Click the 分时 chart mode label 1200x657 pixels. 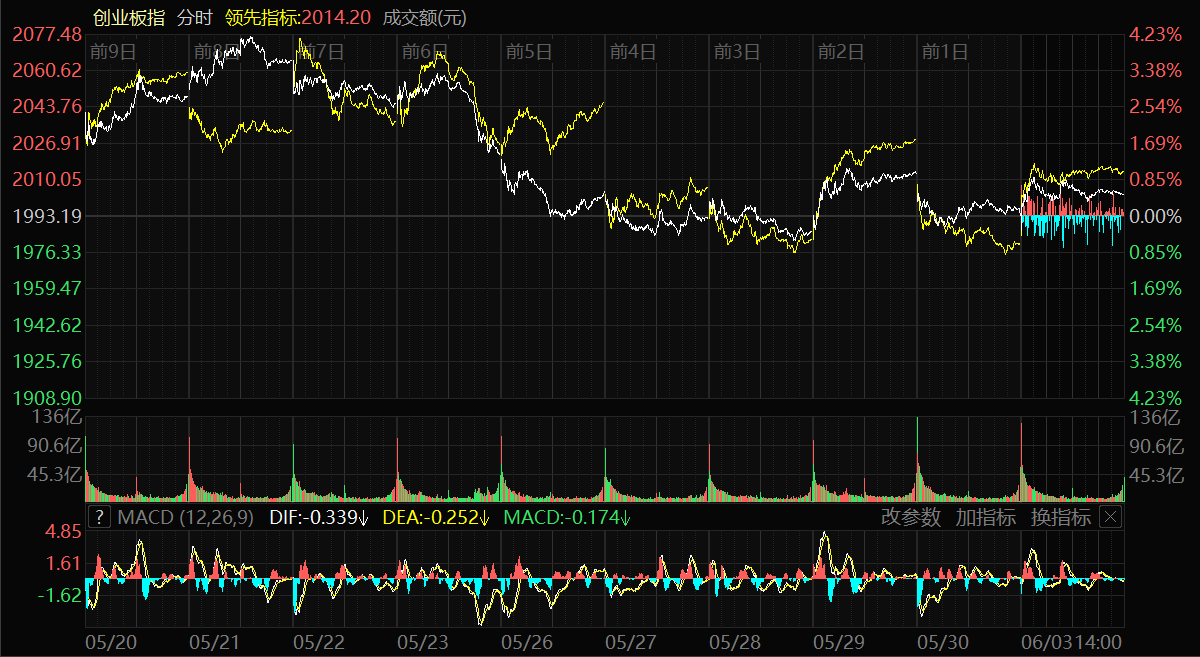[x=194, y=18]
